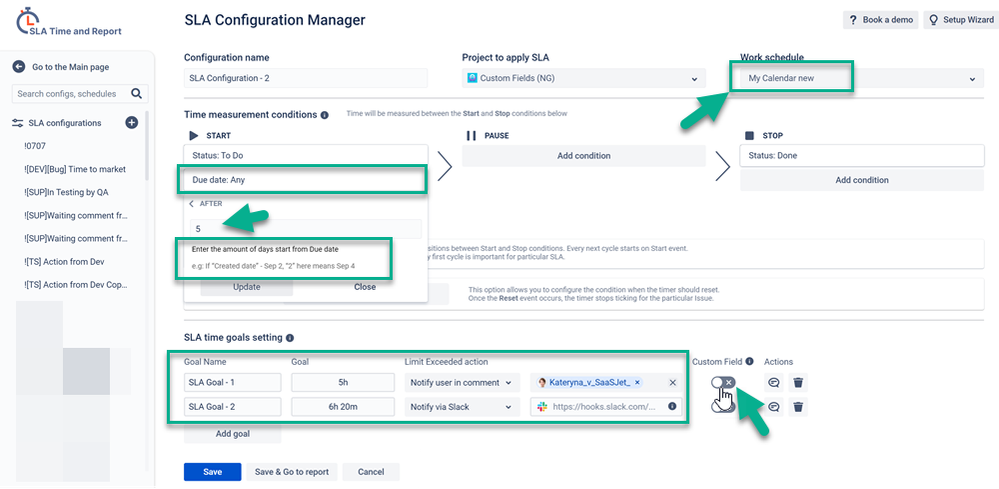Select ![TS] Action from Dev Cop... configuration

pos(76,285)
